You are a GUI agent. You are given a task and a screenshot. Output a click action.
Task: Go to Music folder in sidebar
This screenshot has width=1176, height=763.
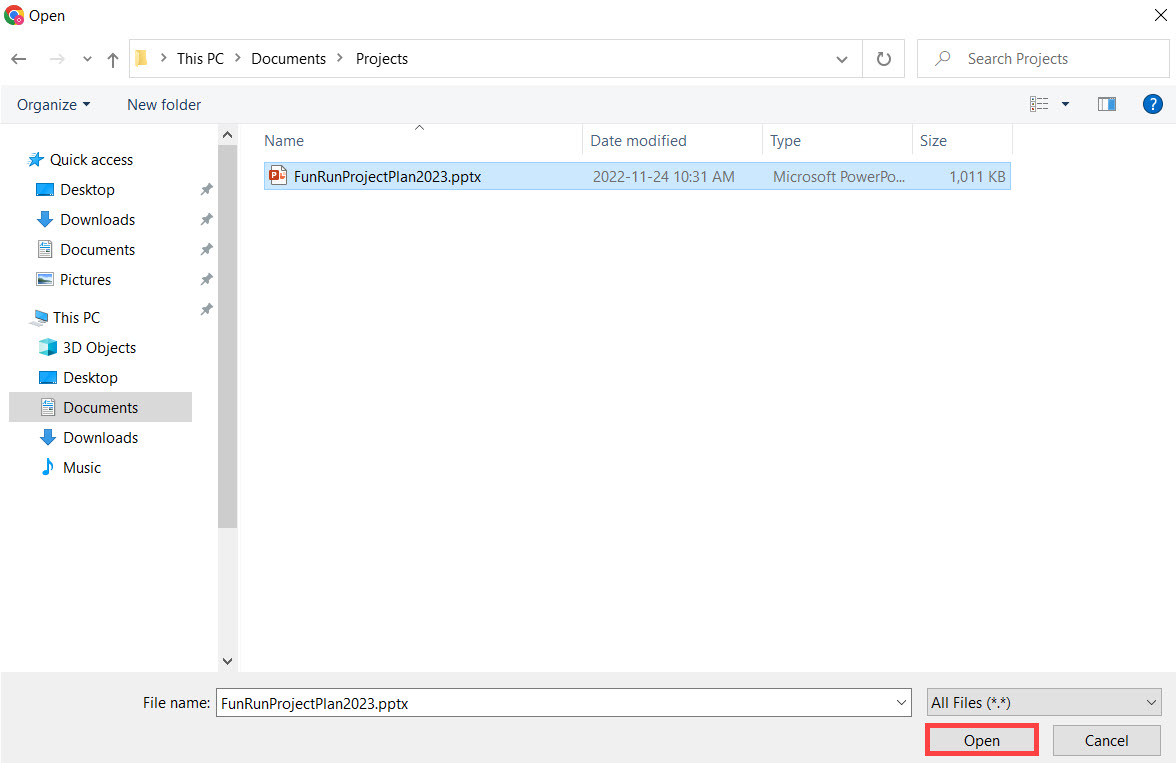82,468
